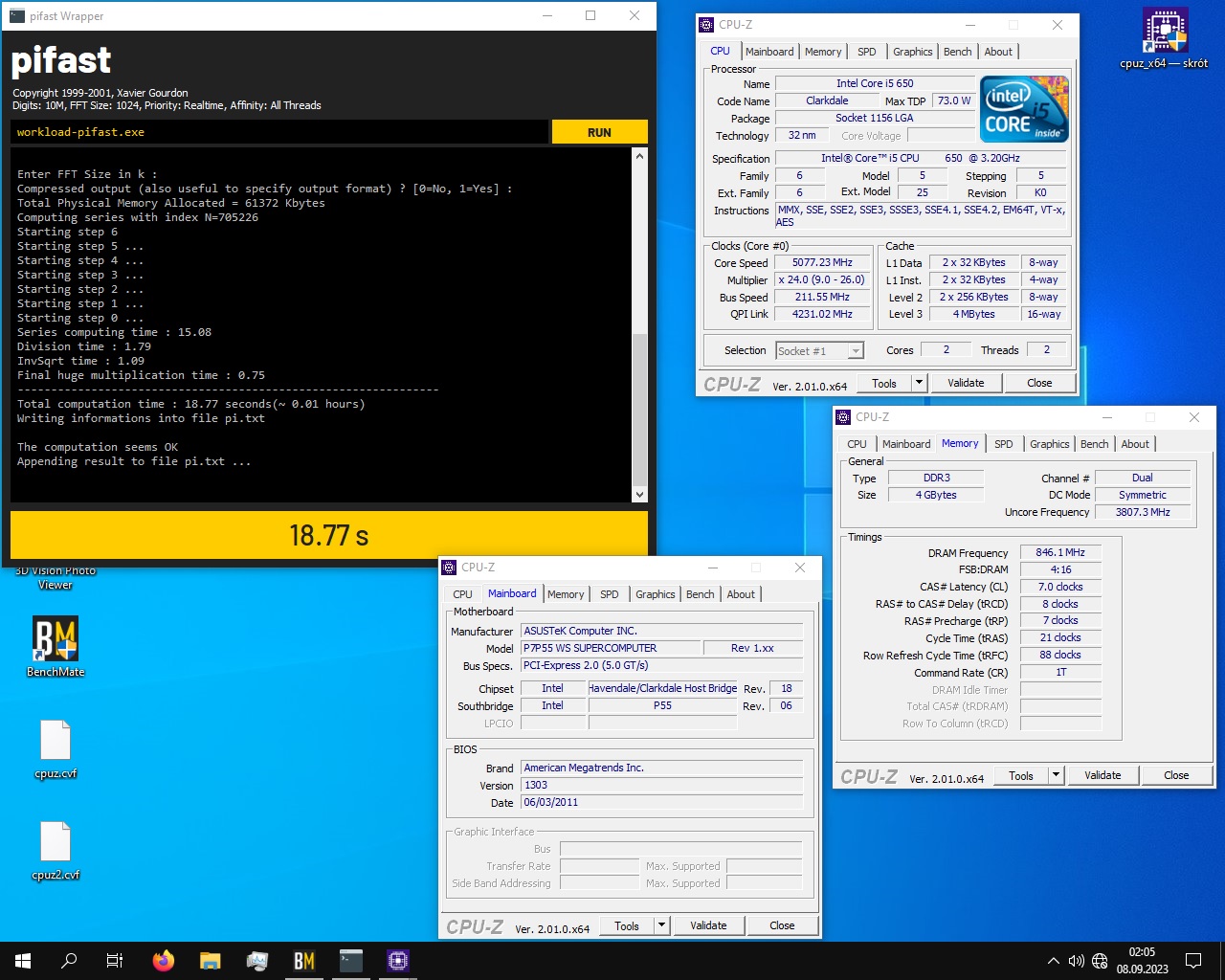Click Close button in Memory CPU-Z window
The height and width of the screenshot is (980, 1225).
tap(1176, 775)
